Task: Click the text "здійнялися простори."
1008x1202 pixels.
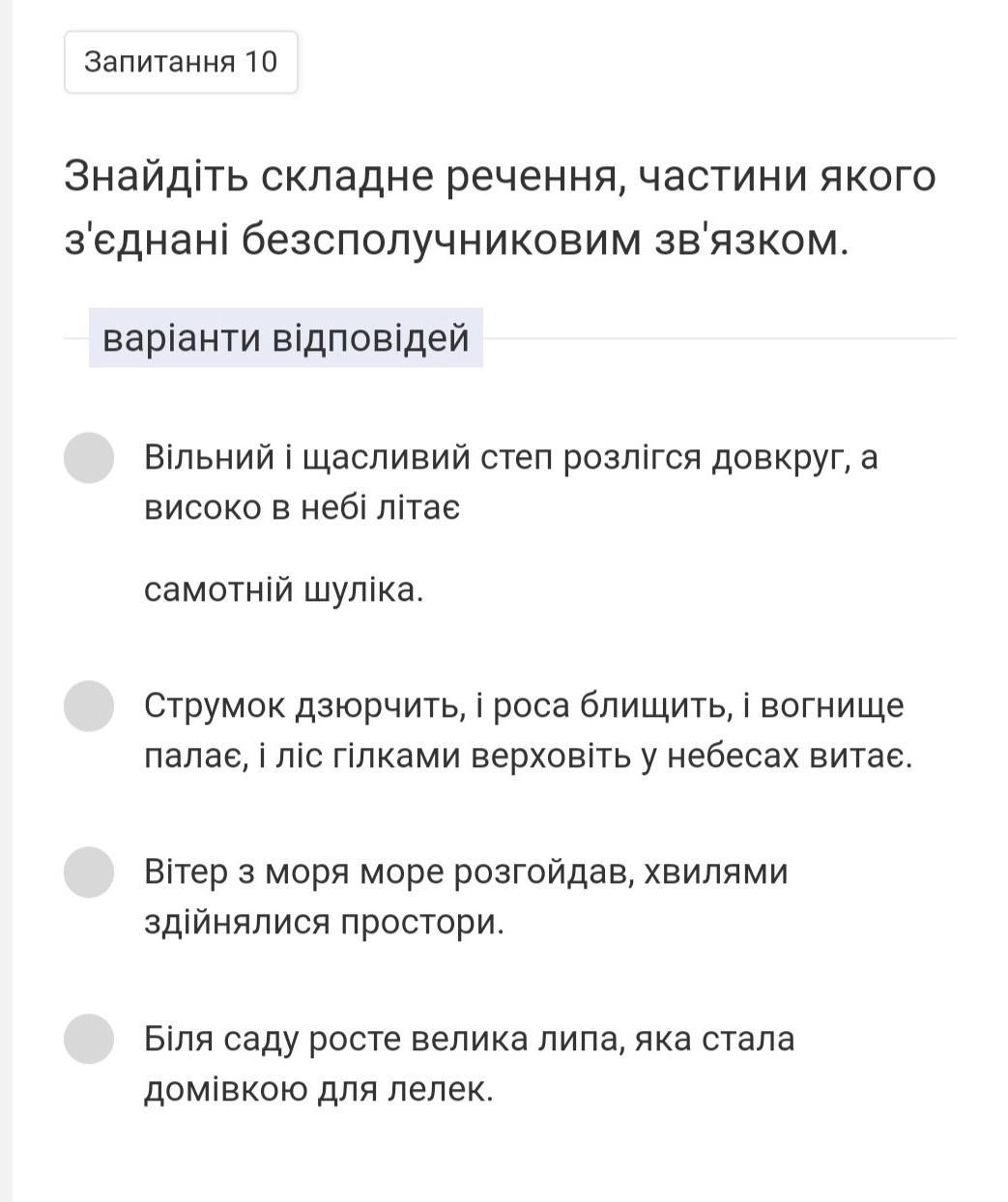Action: point(325,923)
